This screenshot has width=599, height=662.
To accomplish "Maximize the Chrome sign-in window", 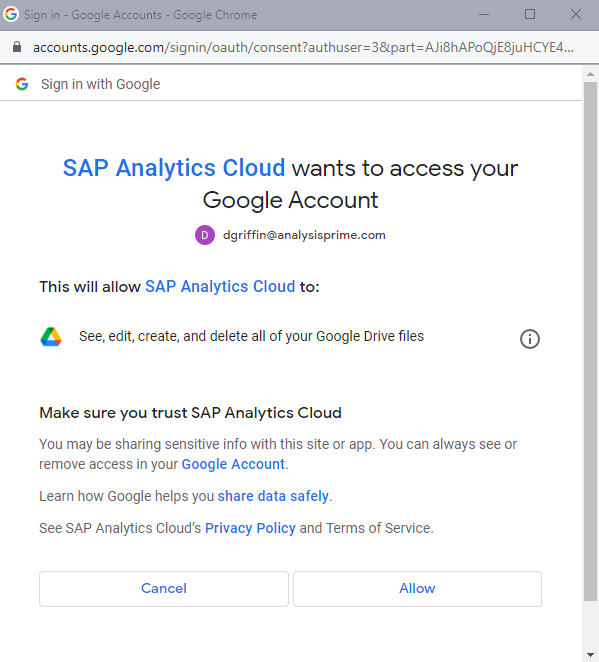I will pyautogui.click(x=530, y=14).
